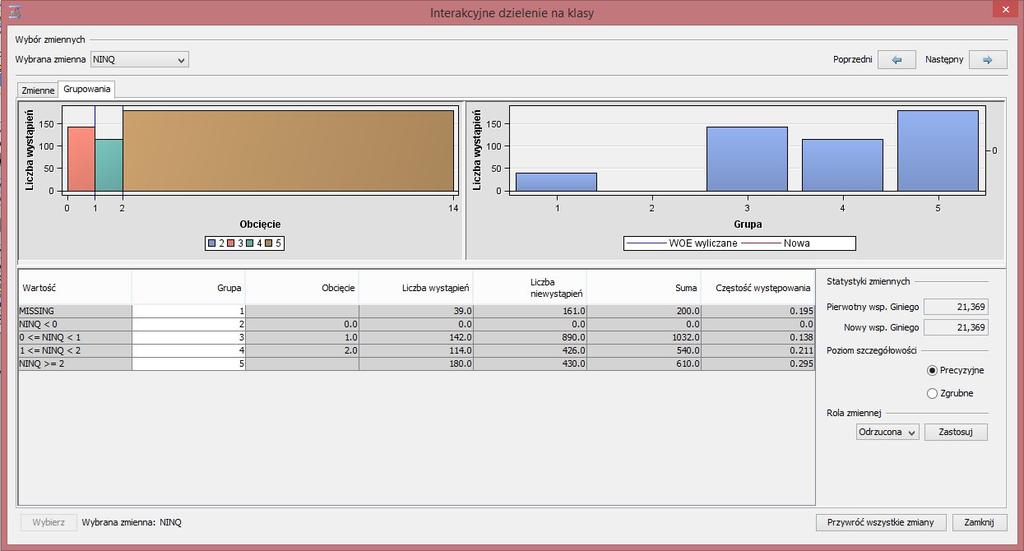Click cutoff value 2.0 cell

[302, 351]
